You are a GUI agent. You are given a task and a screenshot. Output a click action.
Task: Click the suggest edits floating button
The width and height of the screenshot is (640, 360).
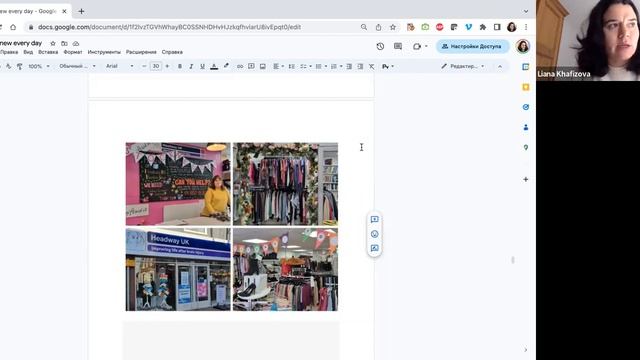pyautogui.click(x=374, y=248)
